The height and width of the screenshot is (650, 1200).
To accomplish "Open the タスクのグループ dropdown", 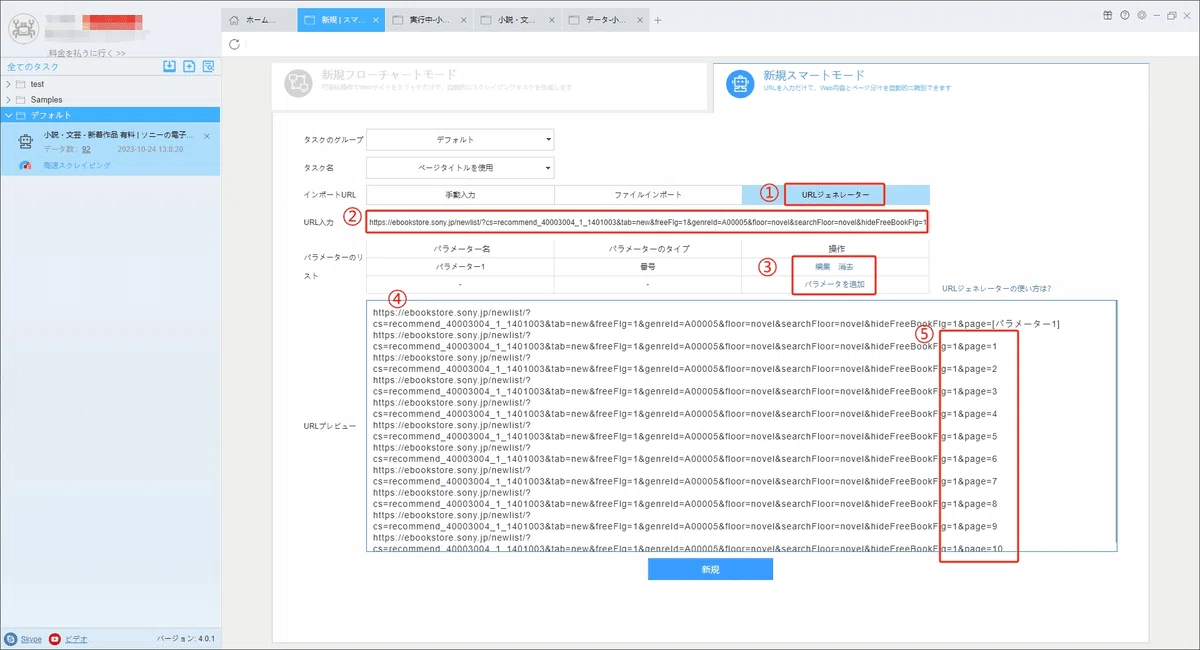I will click(460, 140).
